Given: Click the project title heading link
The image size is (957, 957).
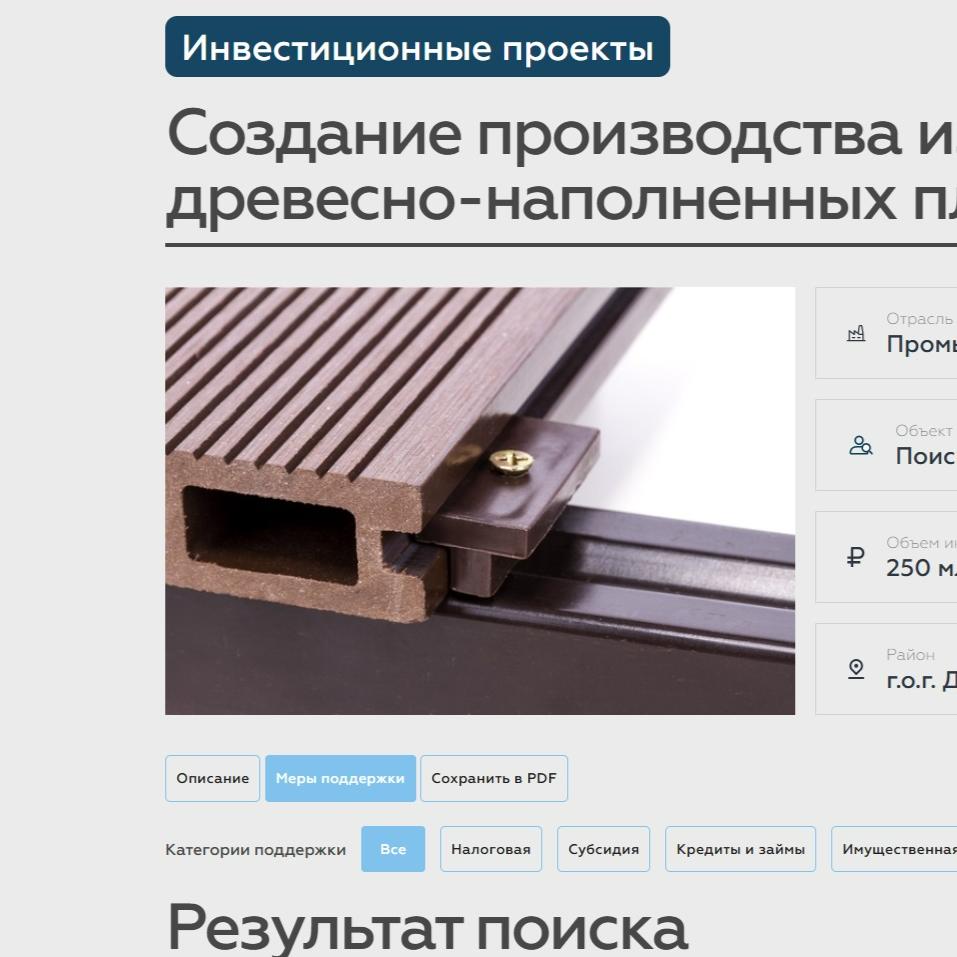Looking at the screenshot, I should point(500,168).
